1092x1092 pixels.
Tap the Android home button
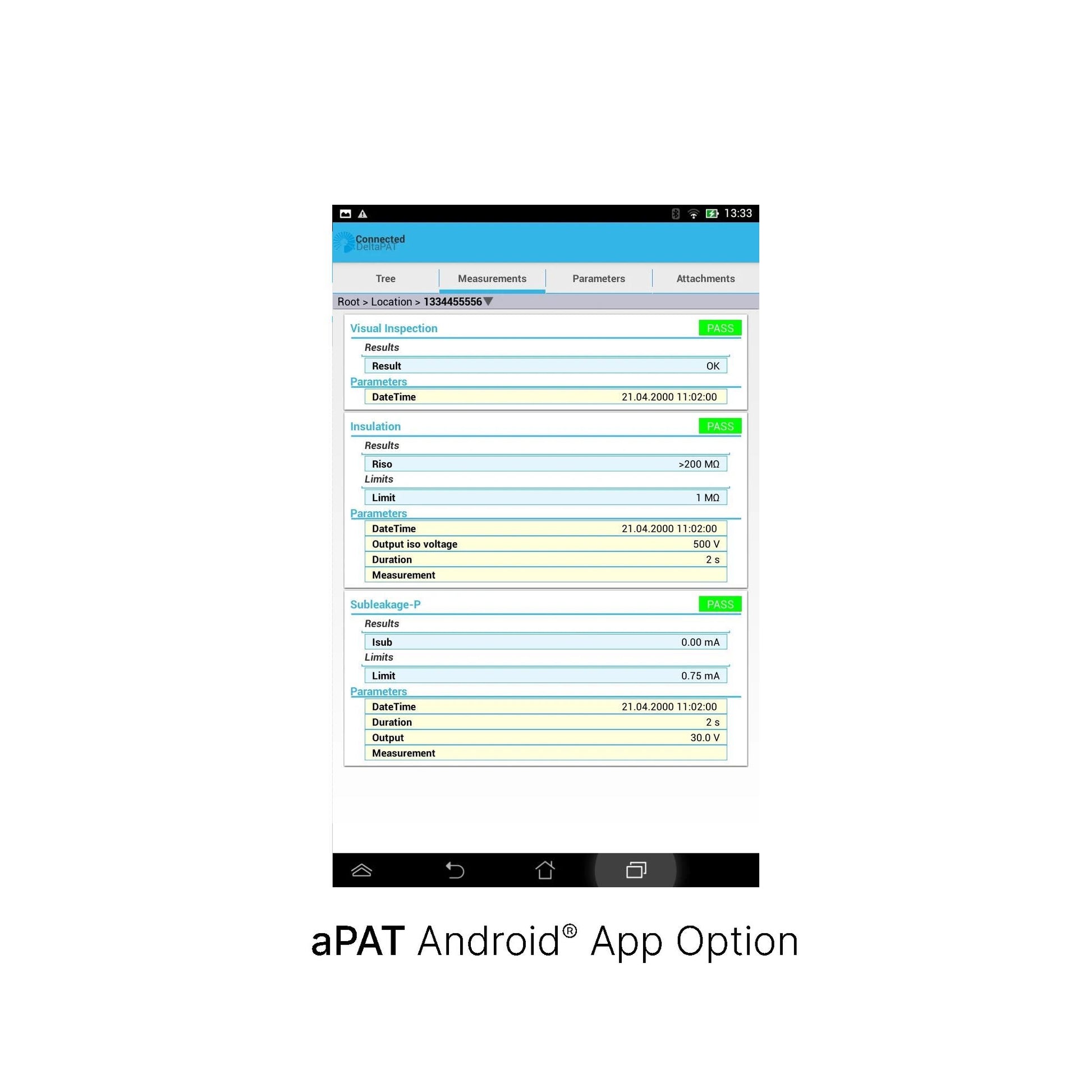(x=545, y=870)
